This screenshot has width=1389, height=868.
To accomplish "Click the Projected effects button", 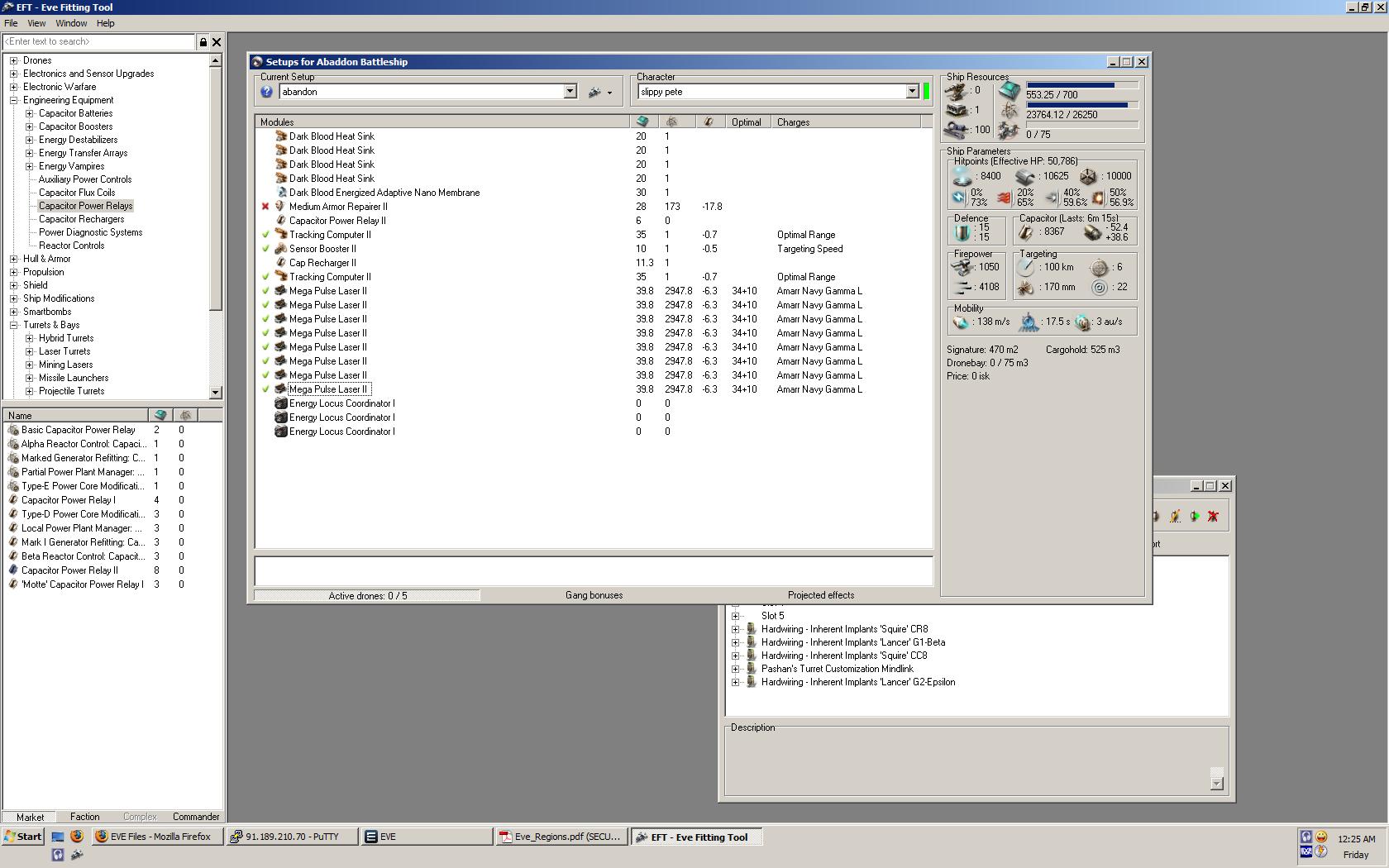I will click(x=821, y=595).
